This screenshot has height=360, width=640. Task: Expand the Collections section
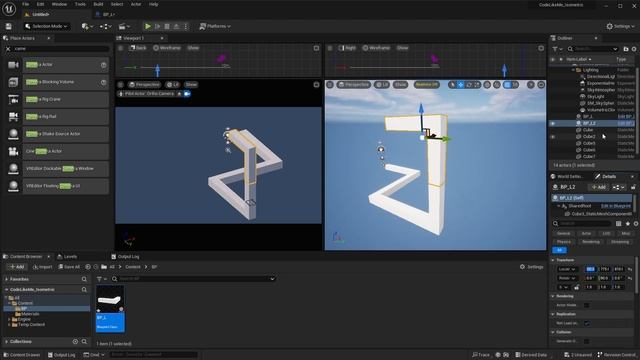tap(7, 342)
